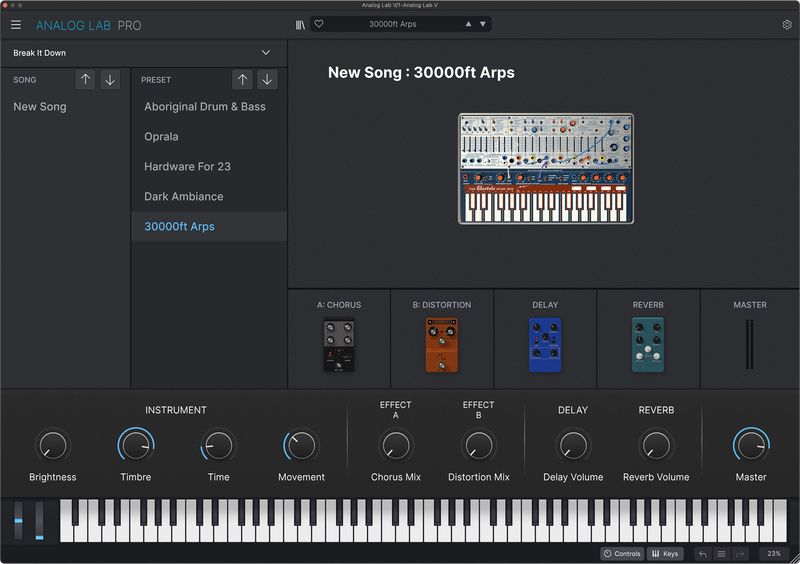Viewport: 800px width, 564px height.
Task: Open the Reverb effect pedal
Action: [x=648, y=345]
